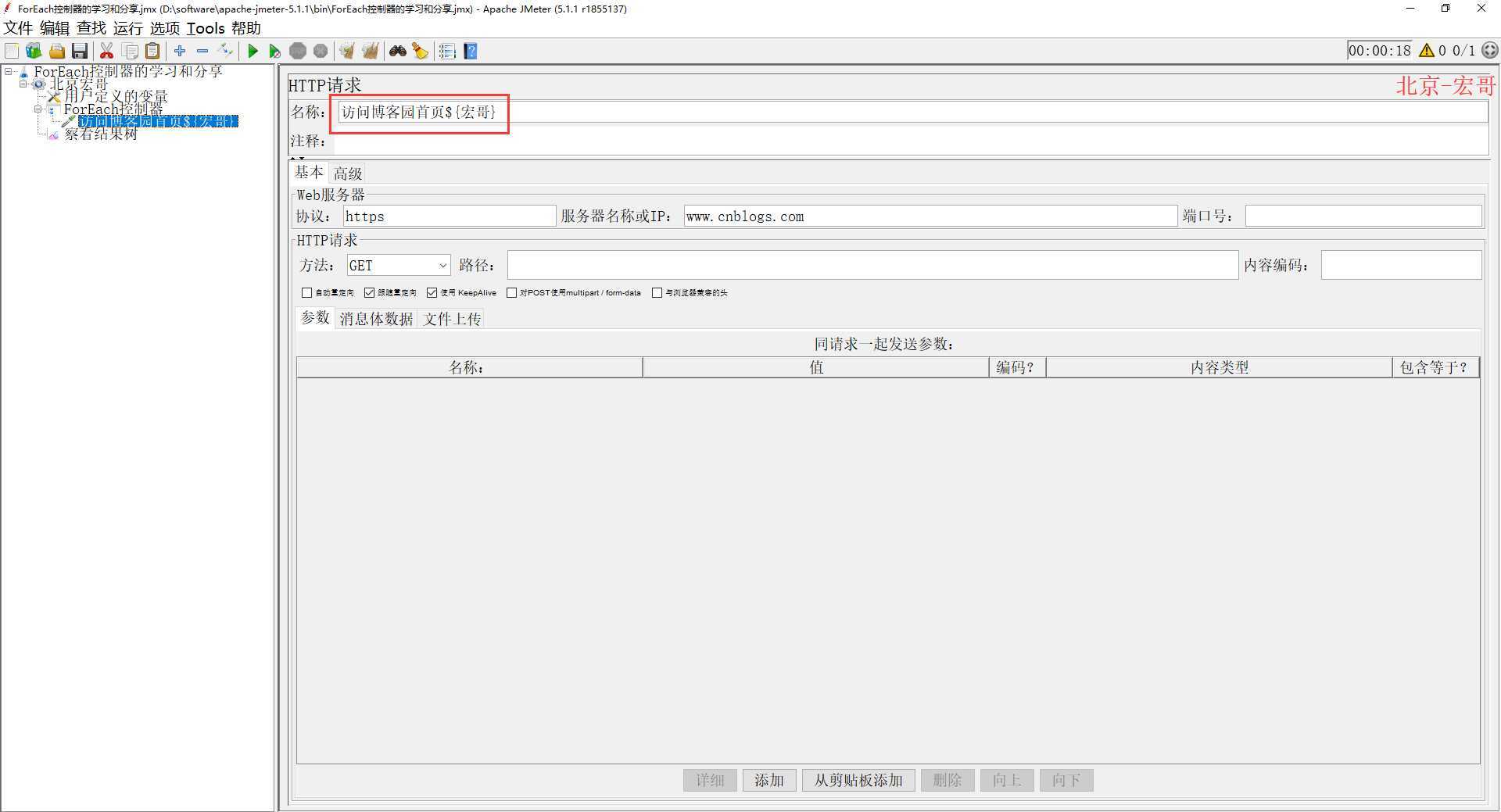Viewport: 1501px width, 812px height.
Task: Click the 路径 path input field
Action: click(872, 265)
